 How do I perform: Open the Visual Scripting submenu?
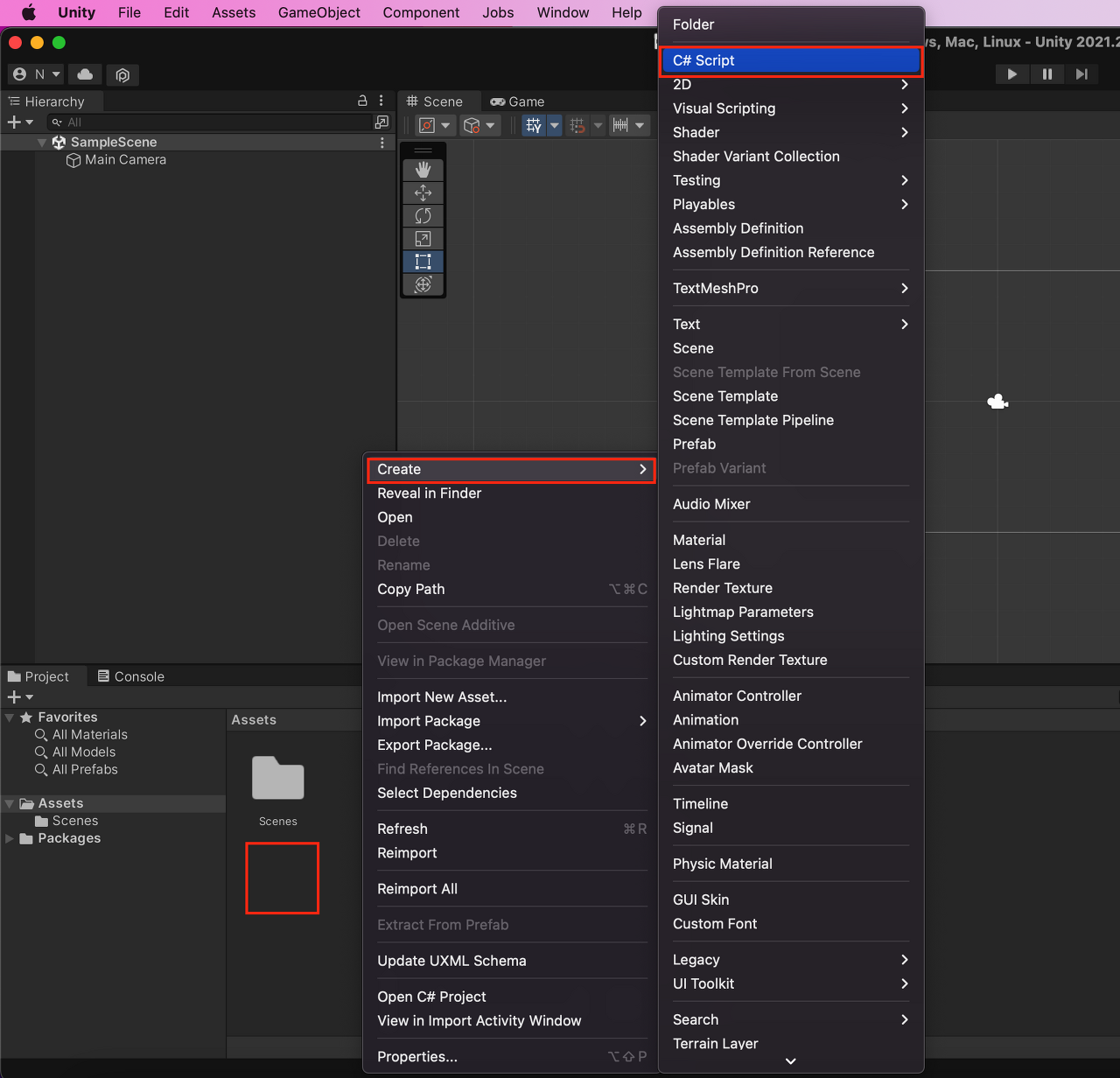coord(791,108)
